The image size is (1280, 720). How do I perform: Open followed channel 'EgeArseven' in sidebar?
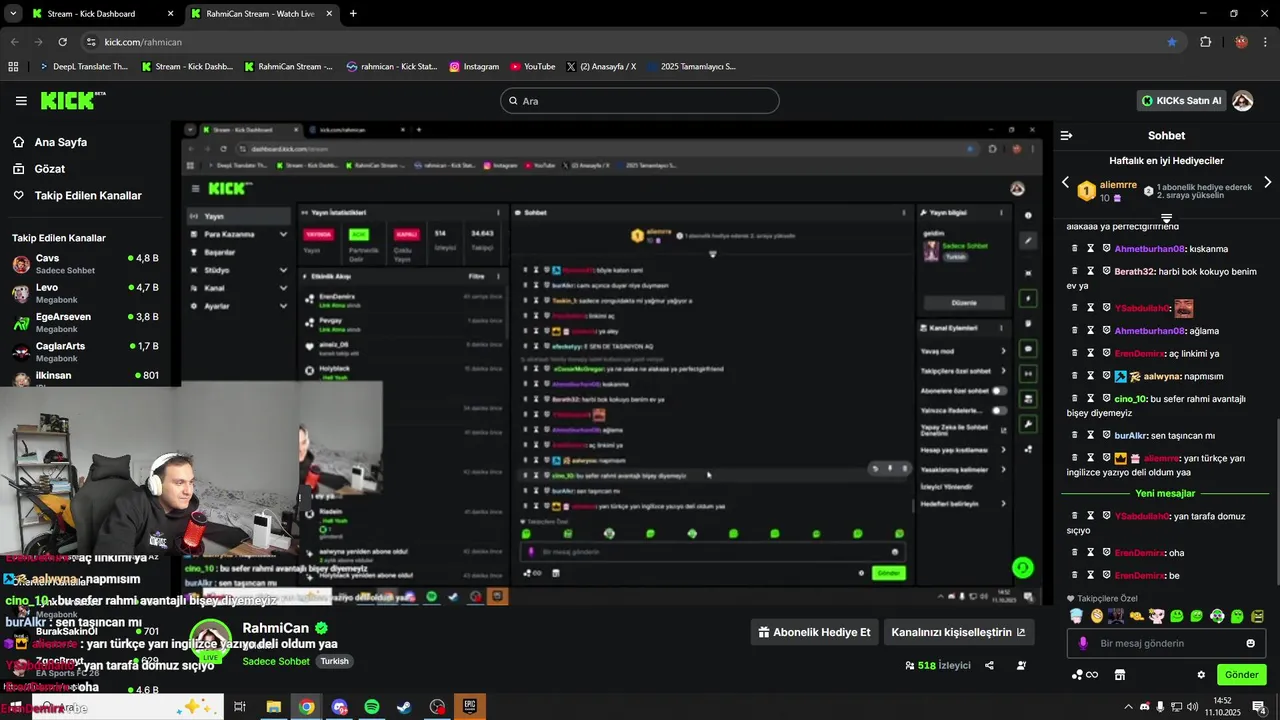coord(85,322)
